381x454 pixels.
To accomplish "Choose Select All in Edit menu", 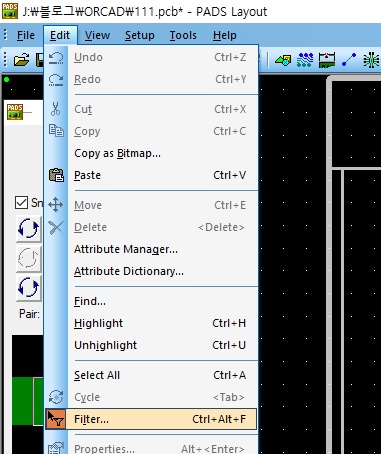I will click(151, 375).
